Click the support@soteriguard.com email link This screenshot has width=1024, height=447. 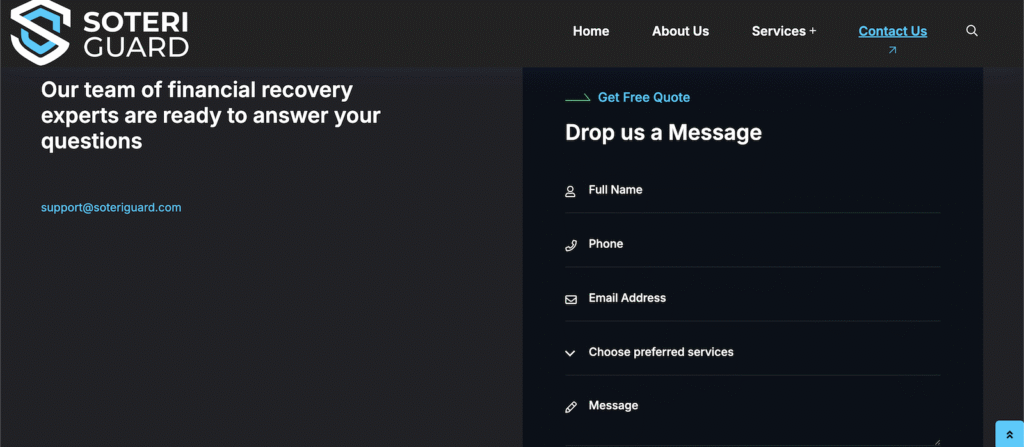click(x=111, y=208)
